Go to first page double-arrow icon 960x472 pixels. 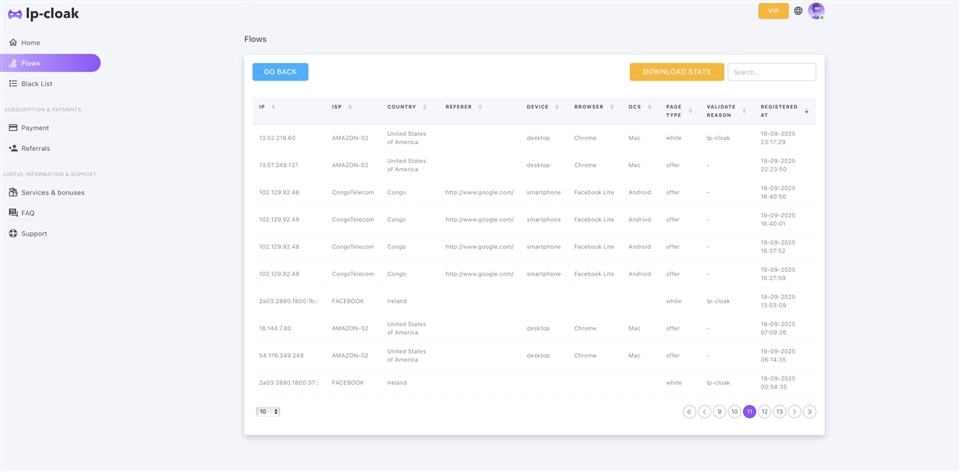[x=689, y=411]
